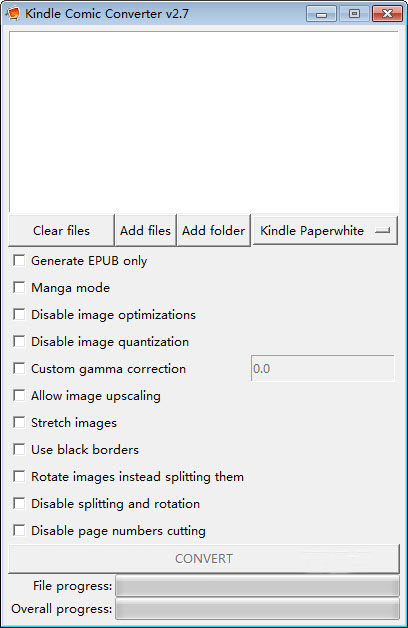Viewport: 408px width, 628px height.
Task: Click the Add folder button
Action: [213, 230]
